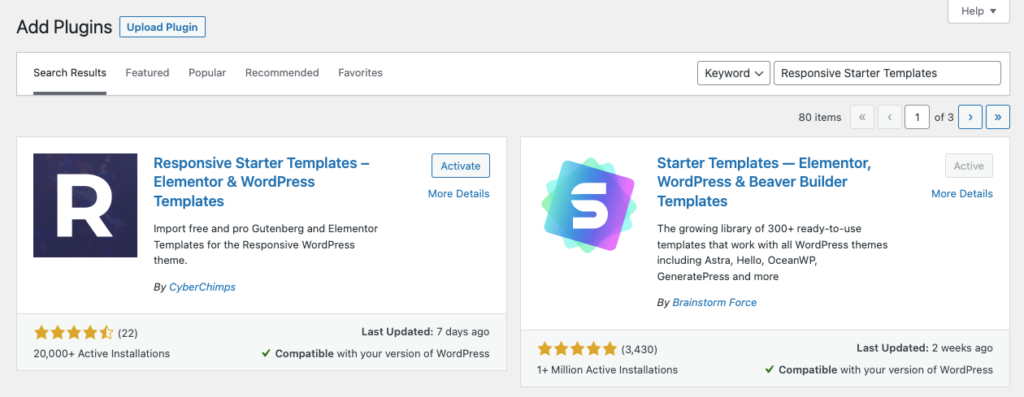1024x397 pixels.
Task: Go to the next results page
Action: pos(970,117)
